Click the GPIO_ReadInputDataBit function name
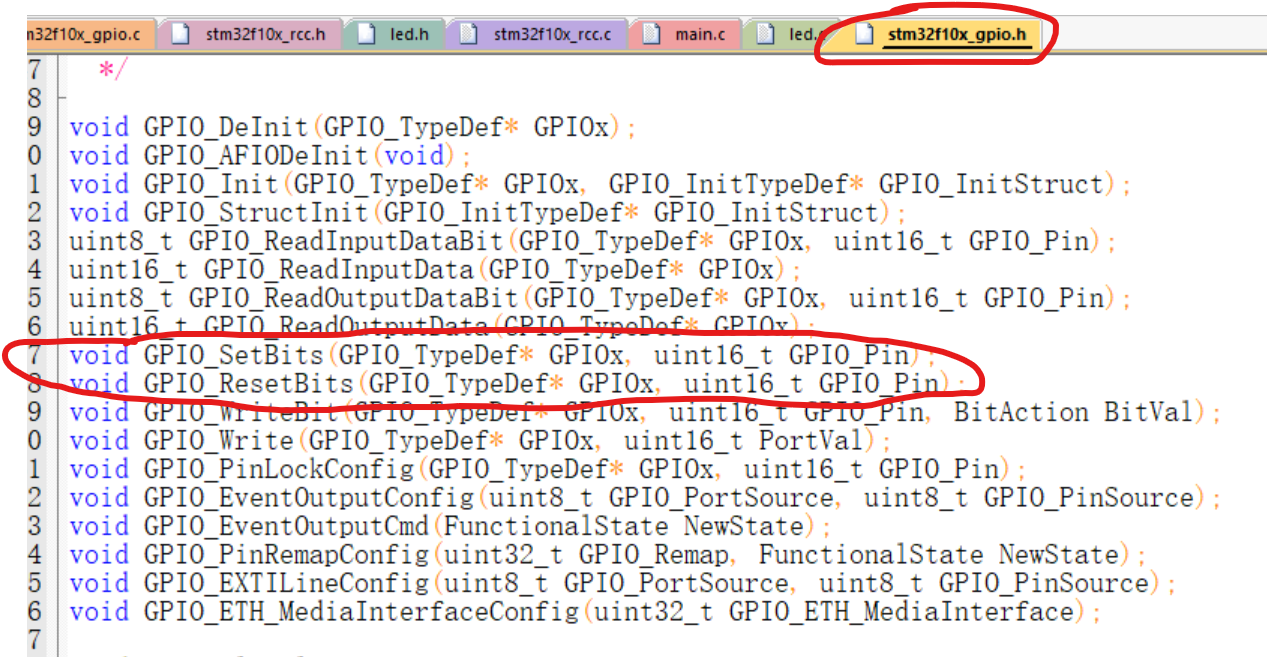 point(348,242)
